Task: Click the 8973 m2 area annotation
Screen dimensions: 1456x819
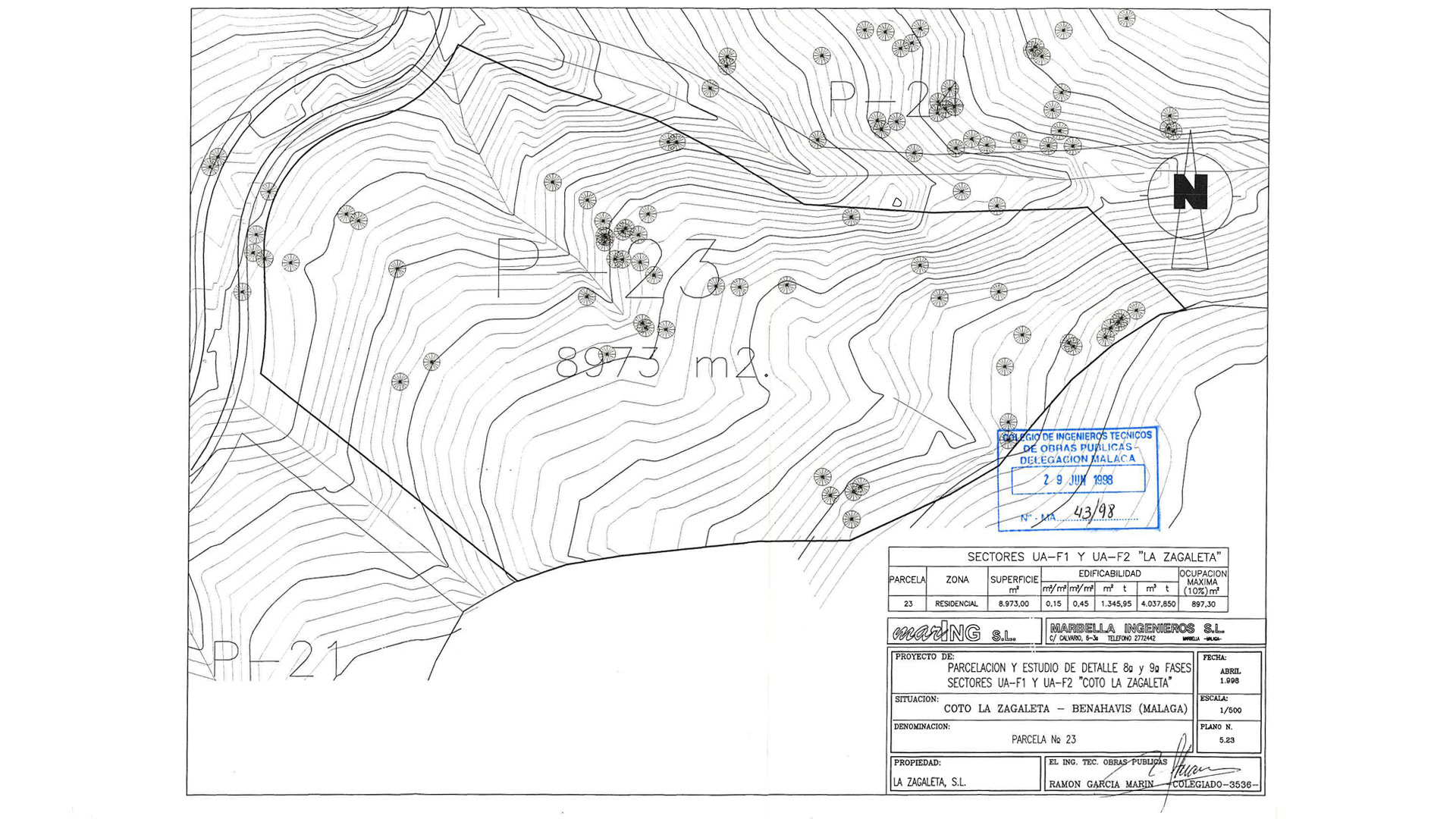Action: click(x=661, y=362)
